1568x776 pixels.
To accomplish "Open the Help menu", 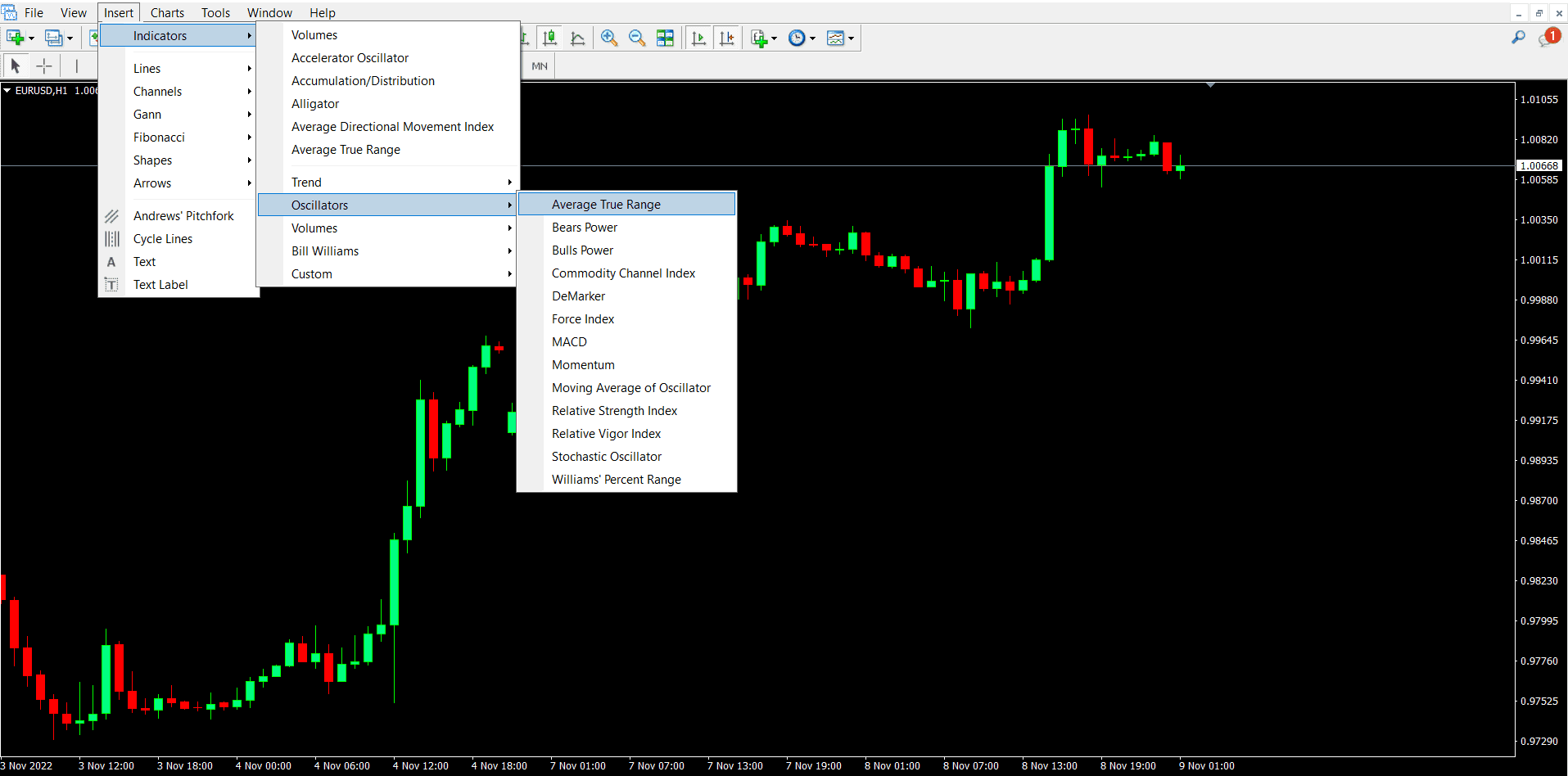I will [x=322, y=12].
